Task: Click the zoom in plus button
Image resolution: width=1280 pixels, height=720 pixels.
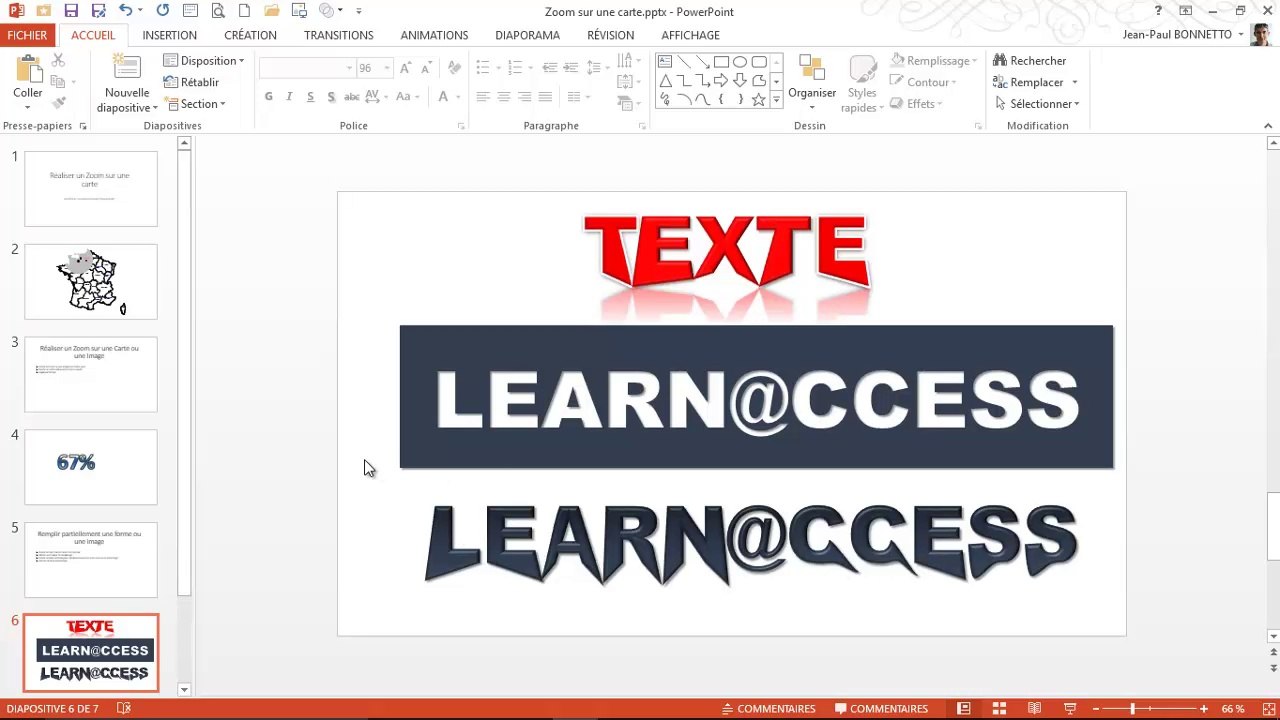Action: 1204,709
